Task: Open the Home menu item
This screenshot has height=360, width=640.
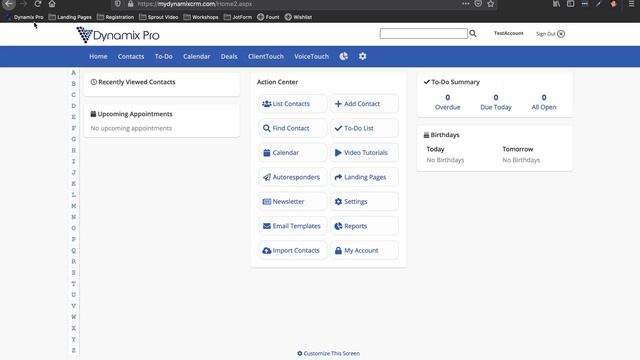Action: click(98, 56)
